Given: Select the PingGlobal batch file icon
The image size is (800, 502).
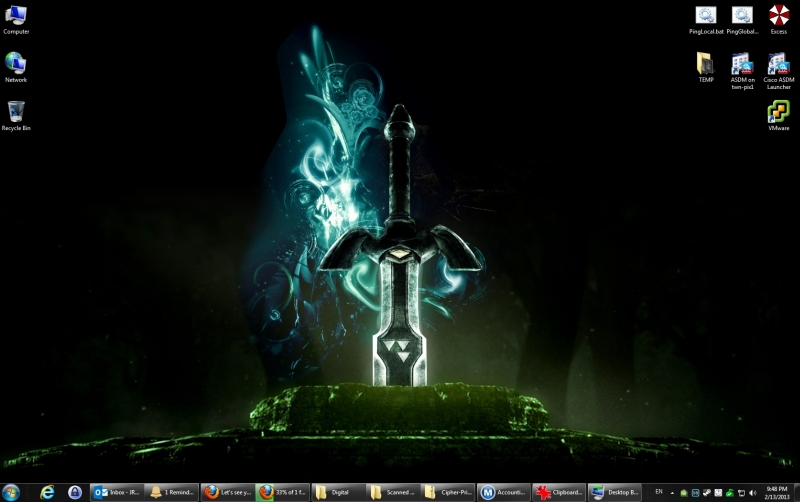Looking at the screenshot, I should [x=742, y=19].
